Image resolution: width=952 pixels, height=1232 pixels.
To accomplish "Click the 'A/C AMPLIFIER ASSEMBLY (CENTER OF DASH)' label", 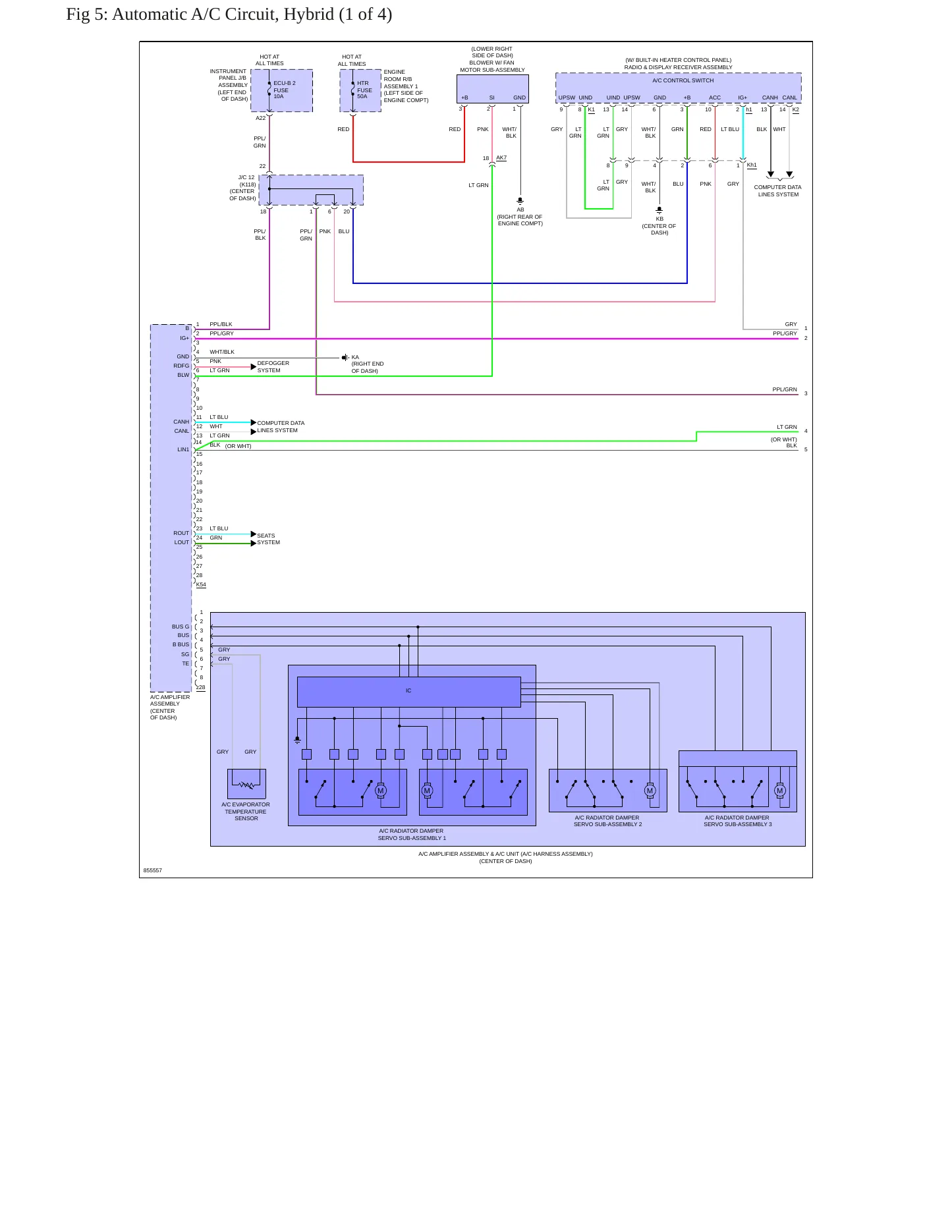I will [169, 707].
